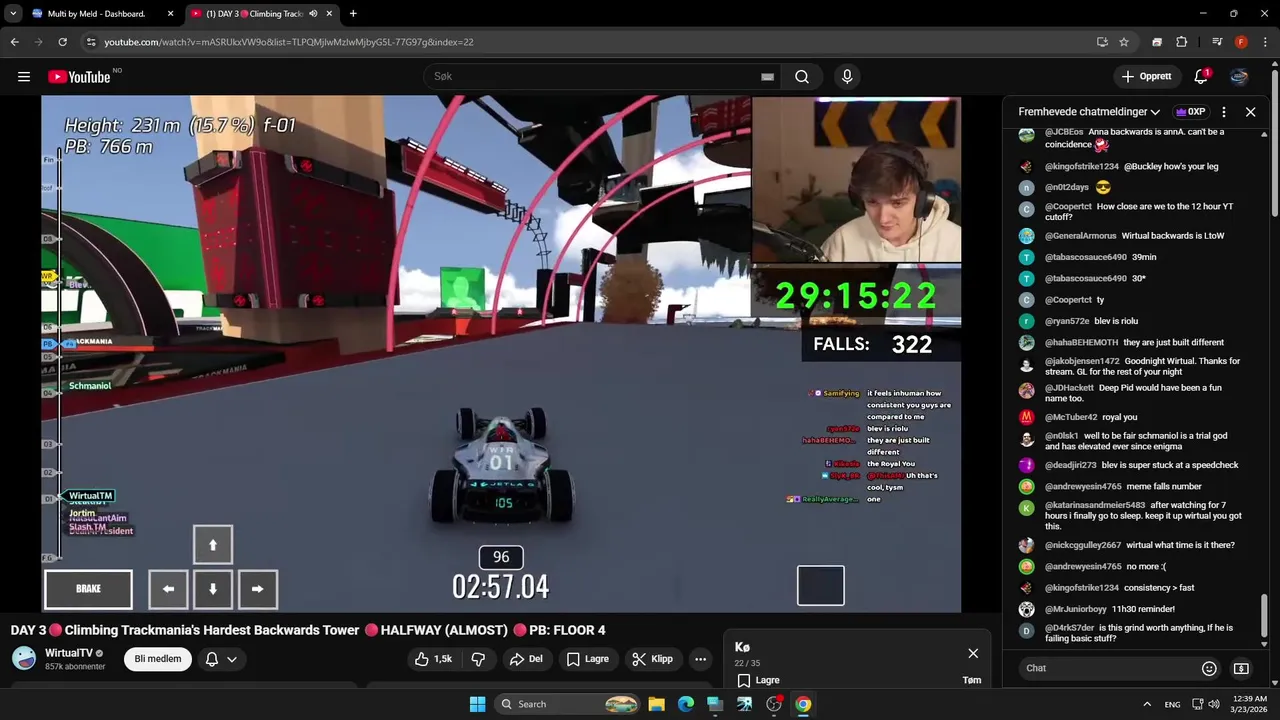
Task: Clear the queue with Tøm
Action: click(x=971, y=680)
